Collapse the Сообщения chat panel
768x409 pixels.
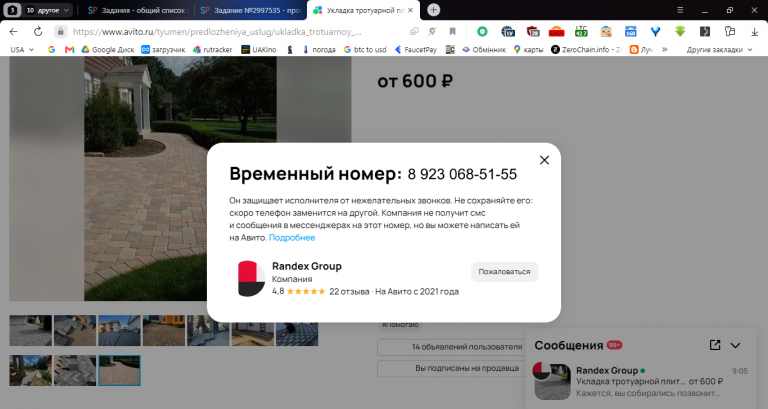pos(735,345)
